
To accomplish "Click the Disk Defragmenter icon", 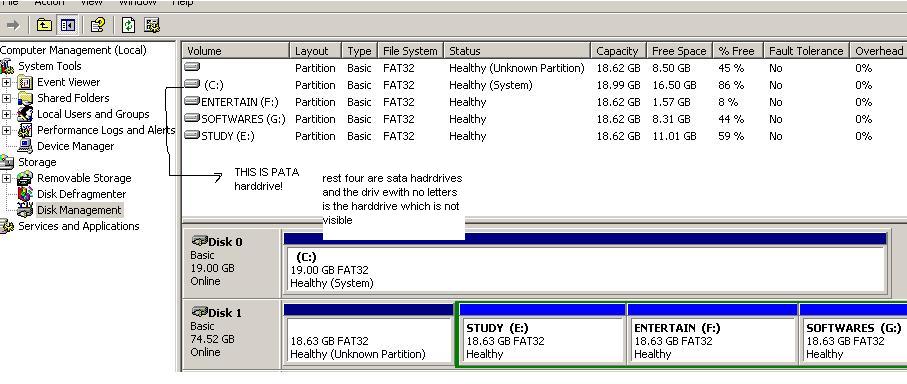I will tap(25, 194).
